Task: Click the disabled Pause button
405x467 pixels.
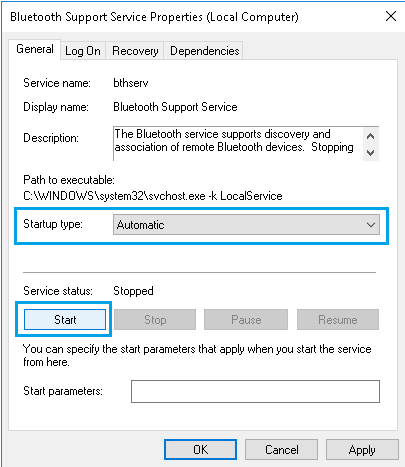Action: coord(246,320)
